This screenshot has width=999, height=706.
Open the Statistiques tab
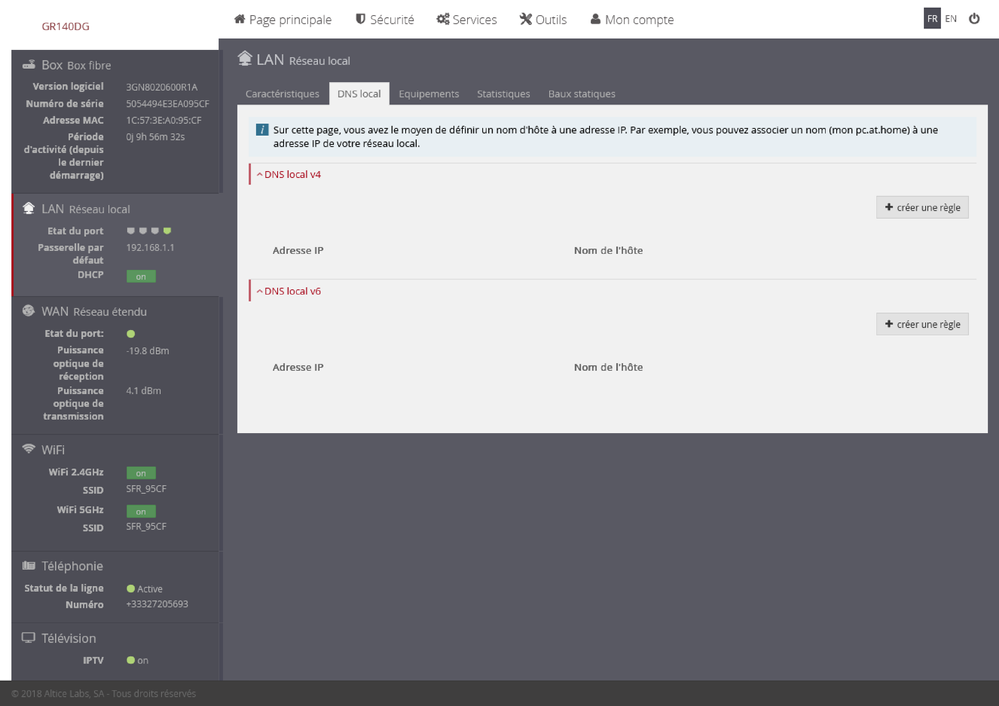tap(503, 94)
